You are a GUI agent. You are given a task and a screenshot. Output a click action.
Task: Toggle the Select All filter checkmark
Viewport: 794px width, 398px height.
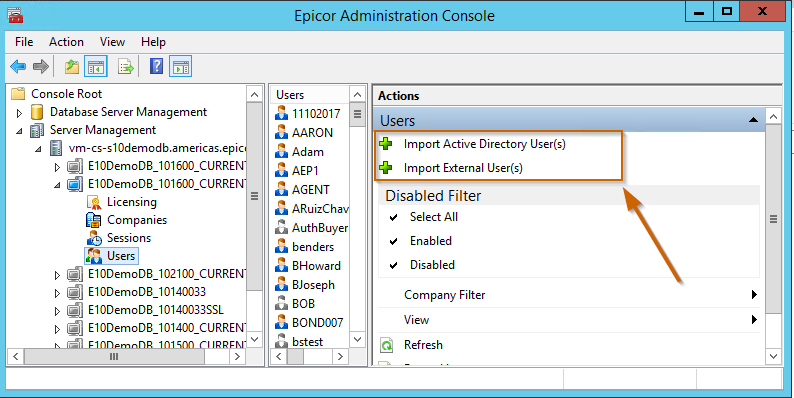(x=393, y=217)
